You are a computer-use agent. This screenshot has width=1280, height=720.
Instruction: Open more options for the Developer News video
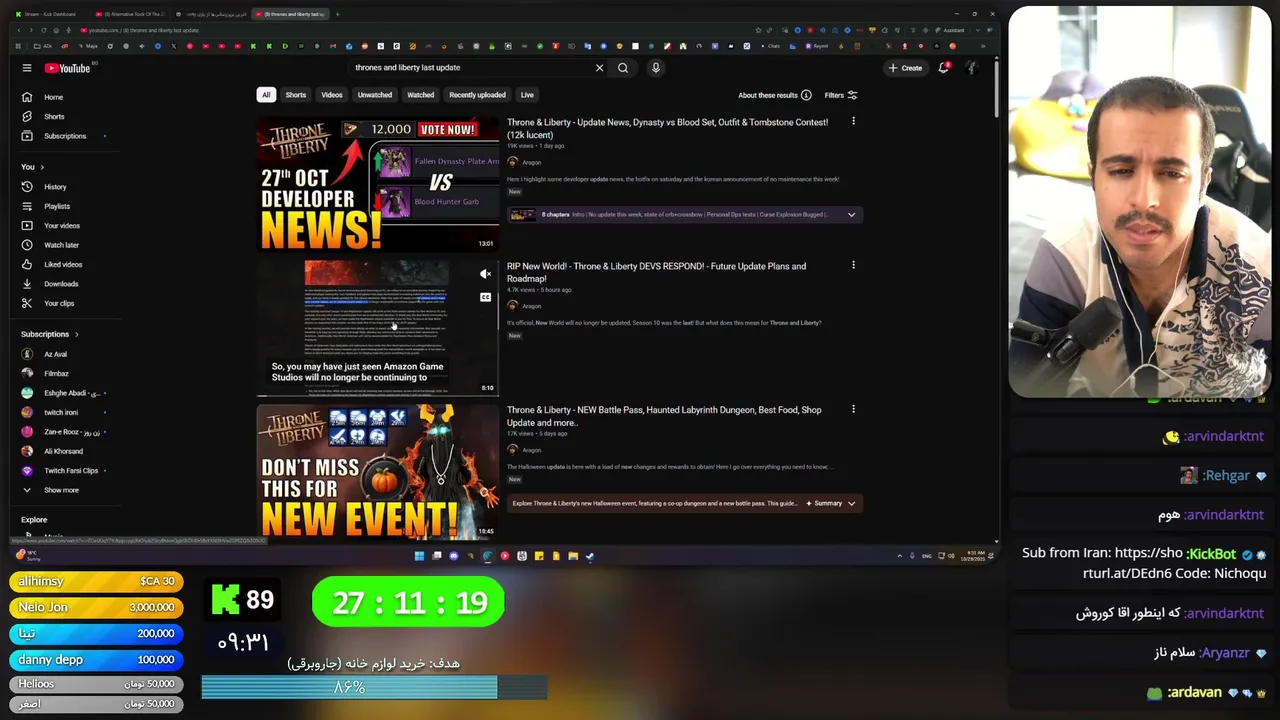(x=853, y=122)
